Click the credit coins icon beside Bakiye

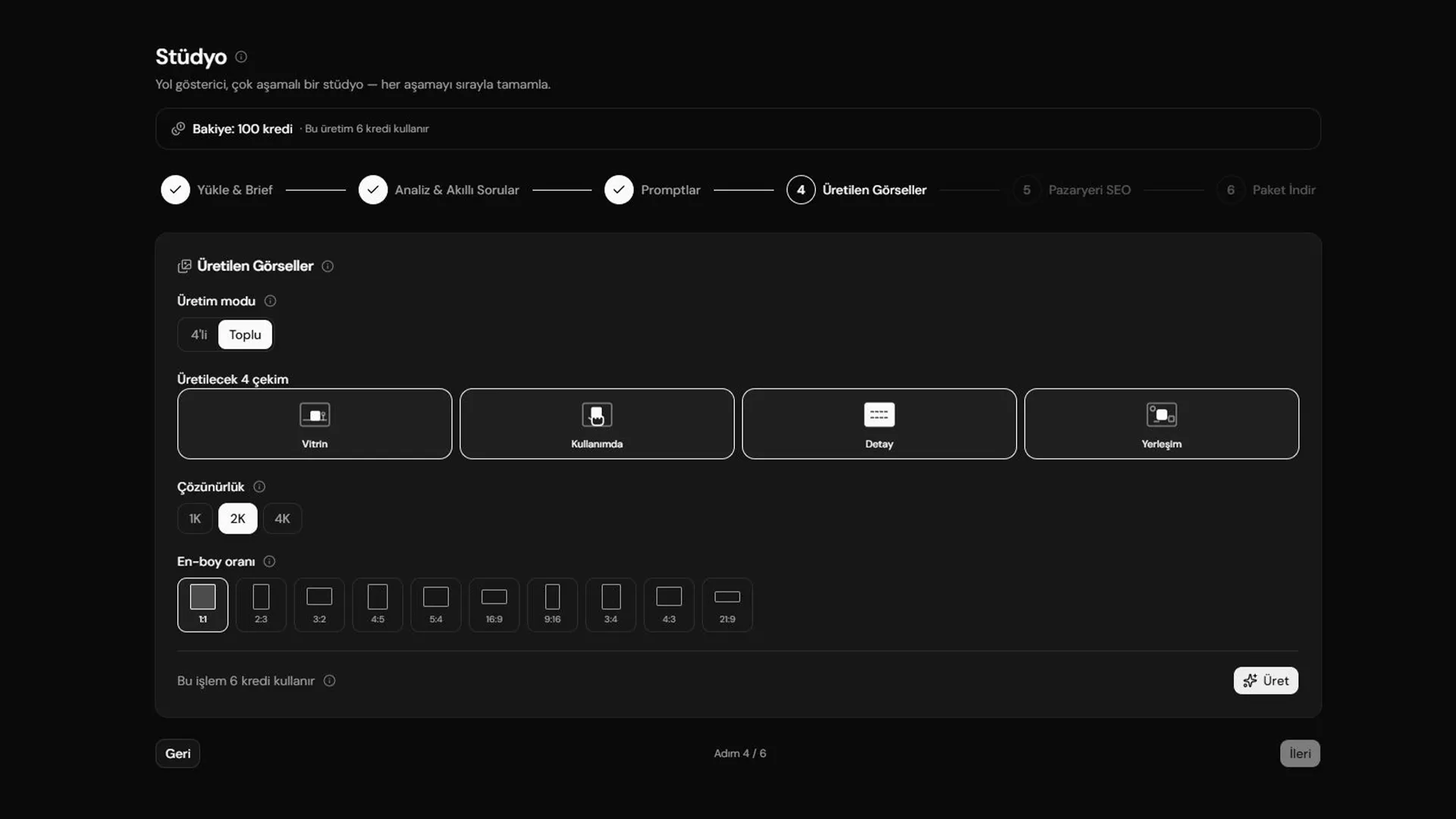click(x=178, y=129)
